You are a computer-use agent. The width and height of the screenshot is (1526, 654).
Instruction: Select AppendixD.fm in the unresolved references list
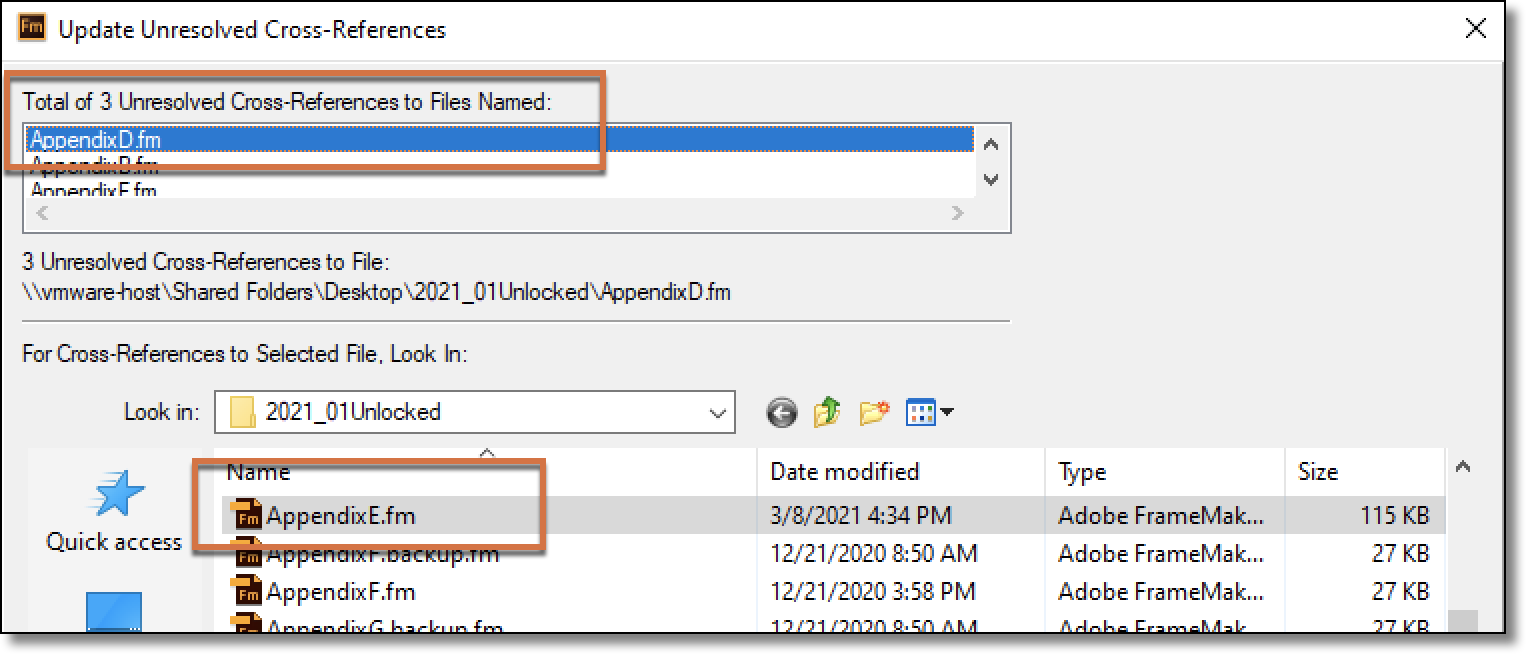click(400, 140)
